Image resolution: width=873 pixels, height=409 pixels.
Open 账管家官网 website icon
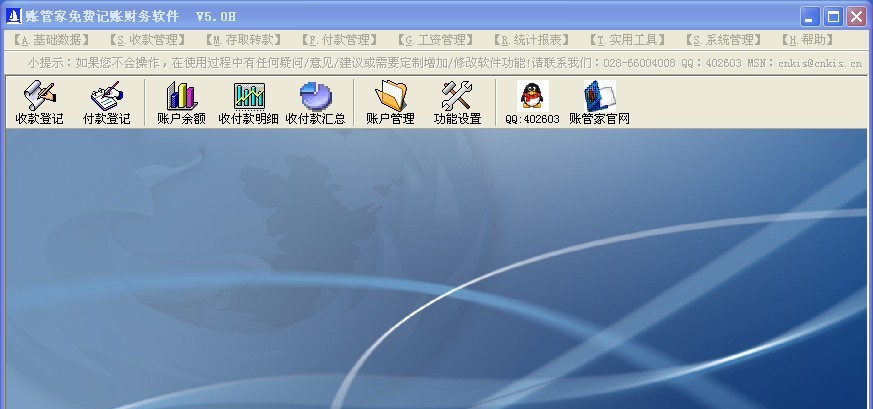tap(599, 102)
